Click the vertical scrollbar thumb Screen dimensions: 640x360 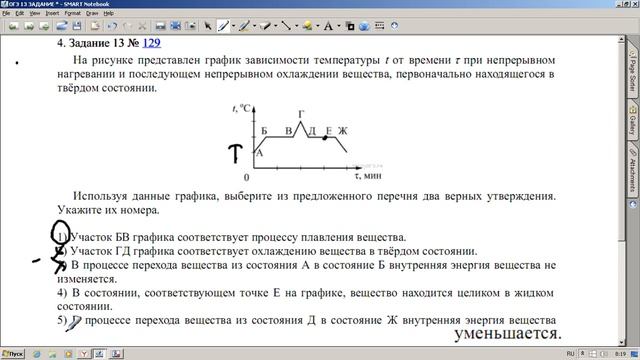(x=621, y=141)
